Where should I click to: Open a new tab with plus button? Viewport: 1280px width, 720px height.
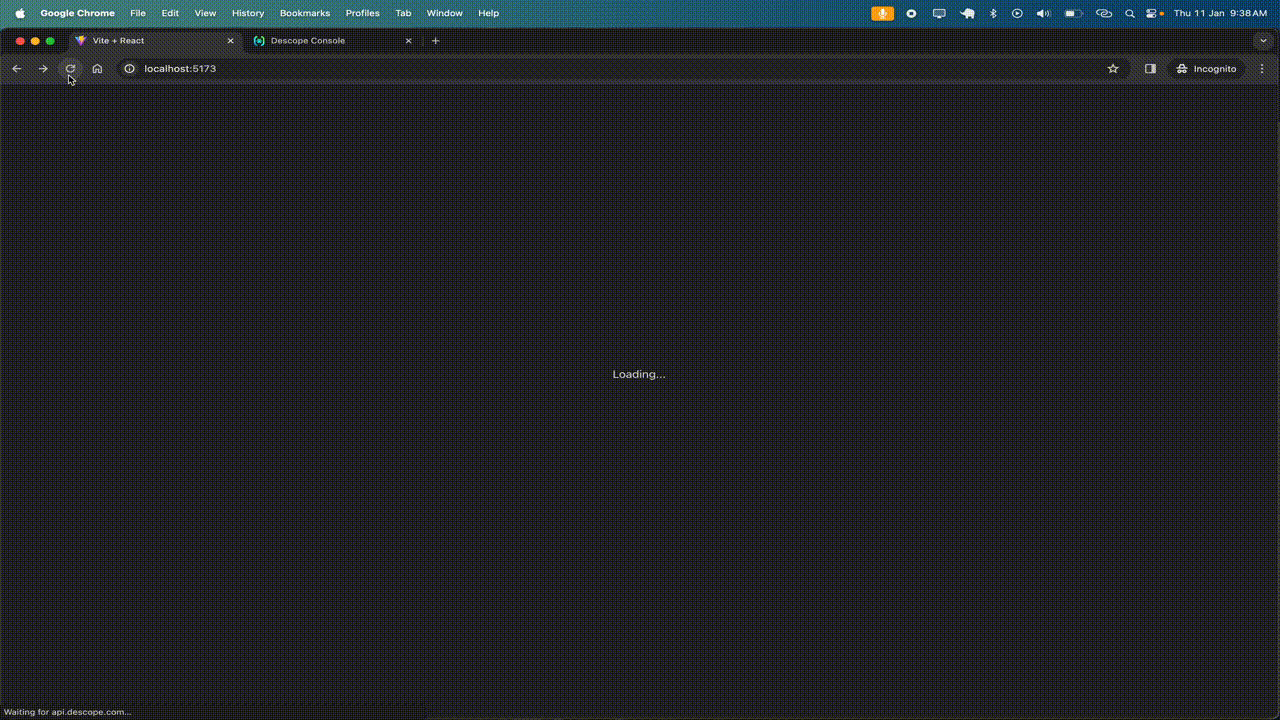click(x=435, y=41)
